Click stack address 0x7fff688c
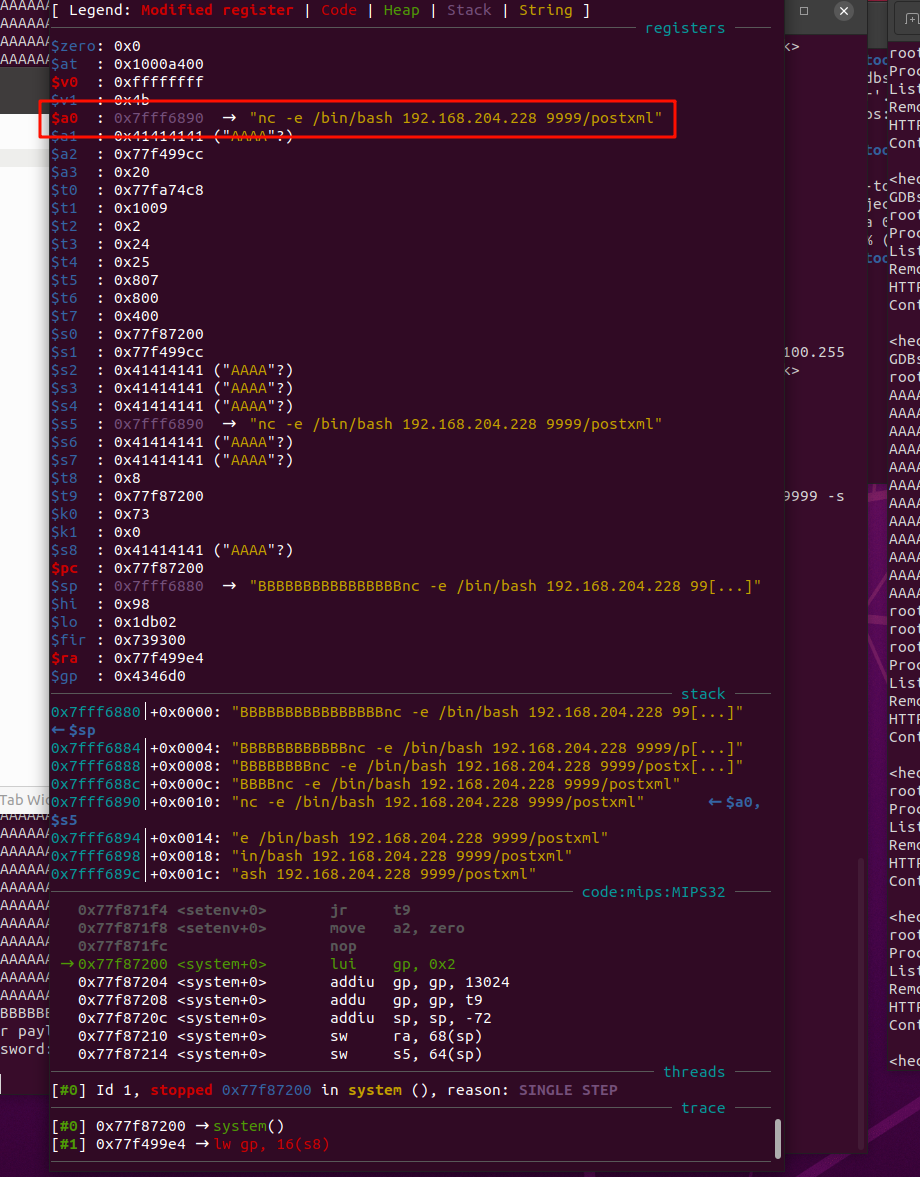 pyautogui.click(x=96, y=785)
